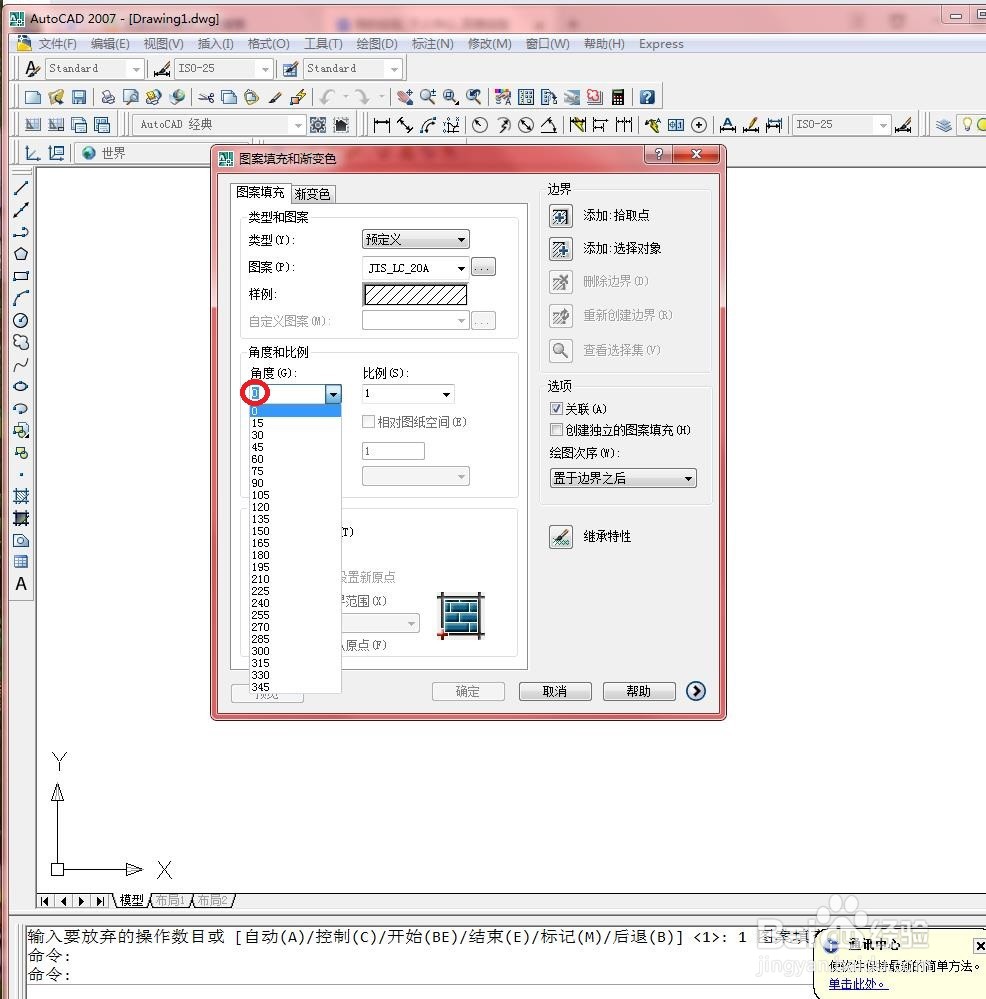Click the Help question mark toolbar icon

647,97
